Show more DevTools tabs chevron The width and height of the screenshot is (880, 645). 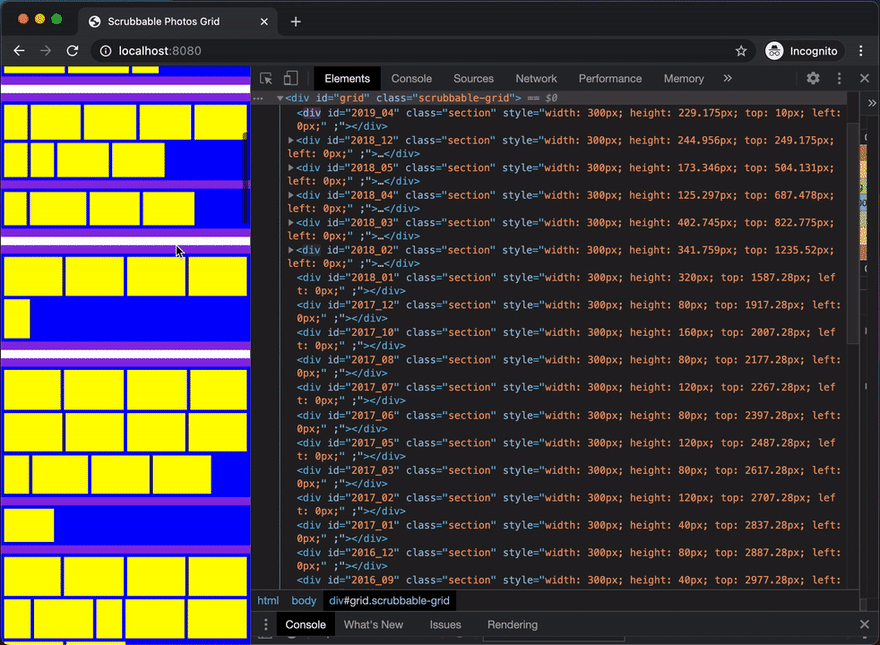[727, 79]
